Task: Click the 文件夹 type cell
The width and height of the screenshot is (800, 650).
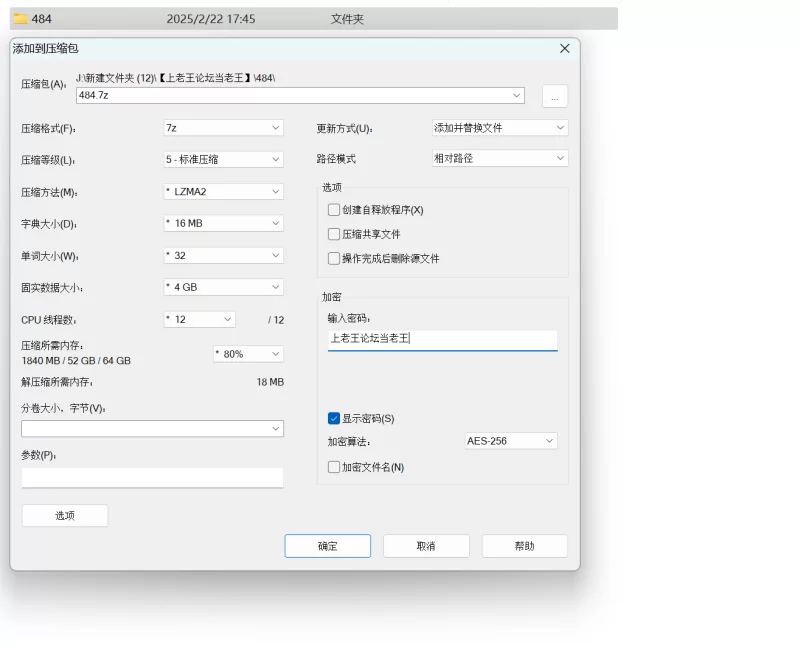Action: coord(347,19)
